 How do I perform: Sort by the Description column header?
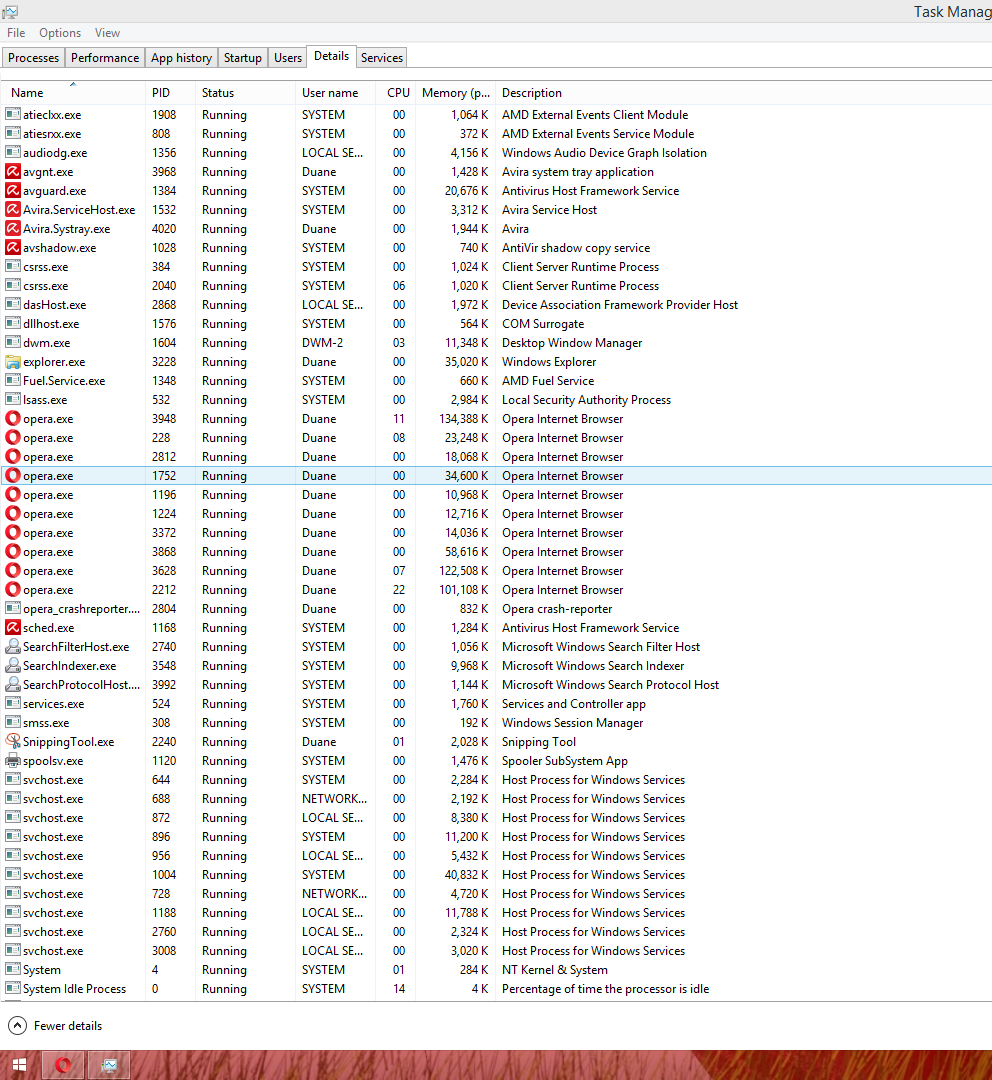(532, 93)
